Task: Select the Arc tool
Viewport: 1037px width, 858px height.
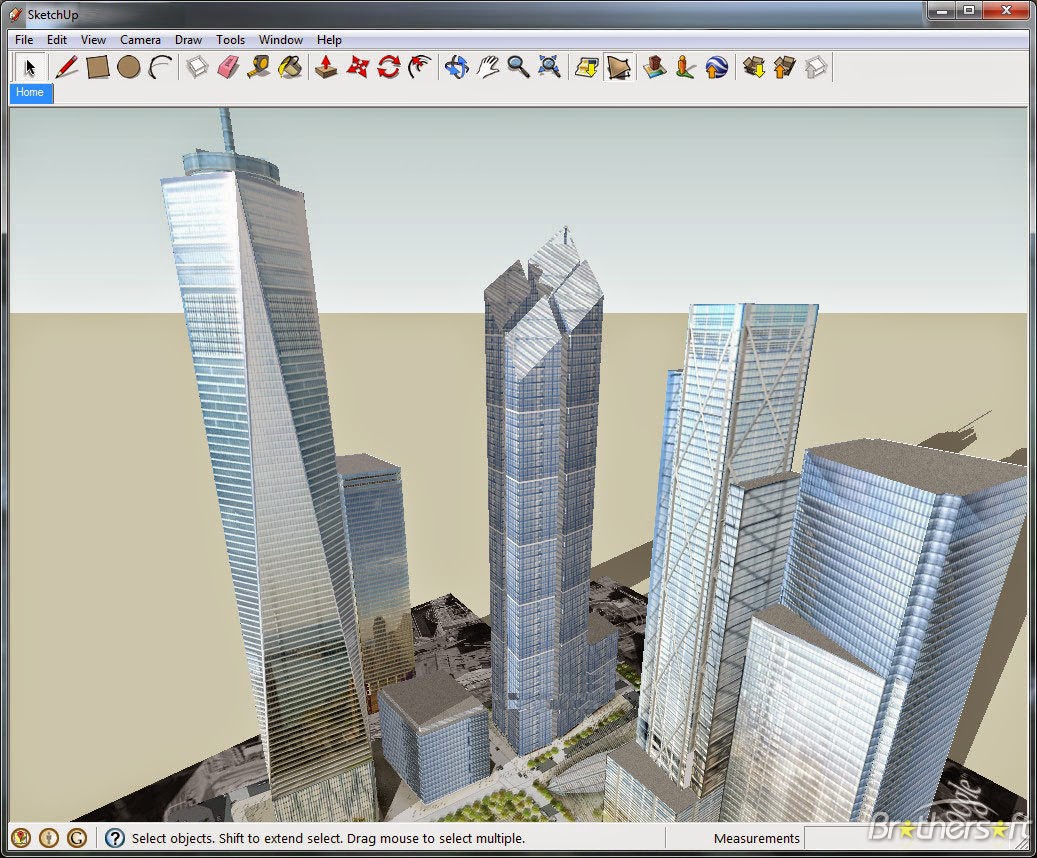Action: point(160,67)
